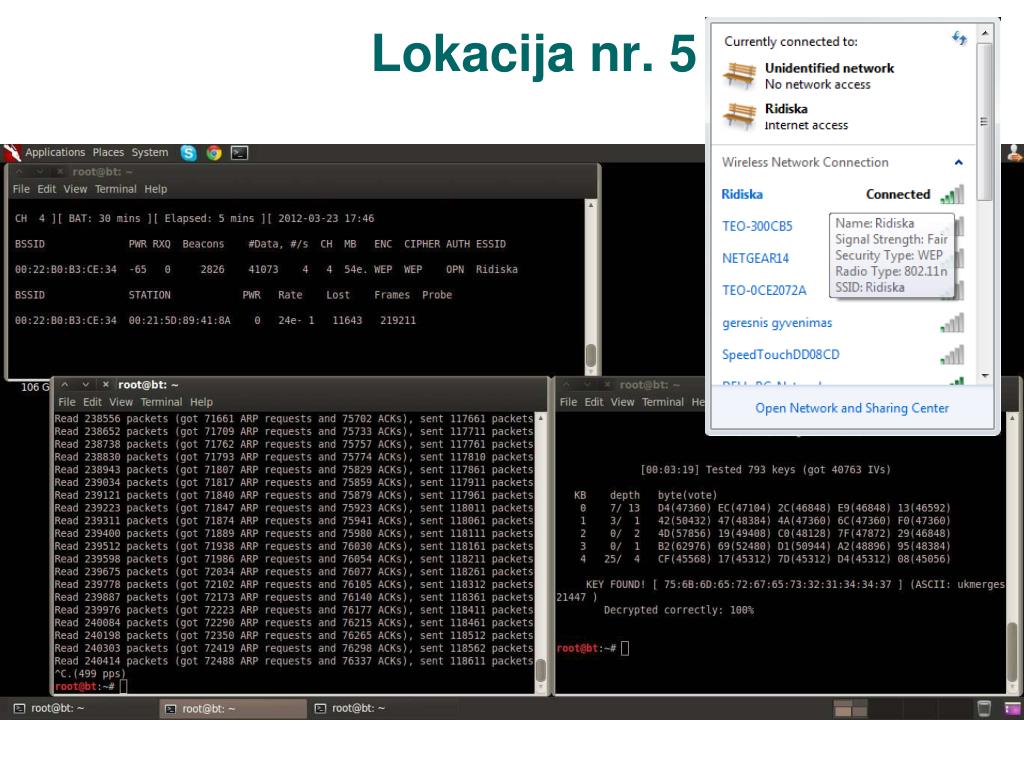Switch to second root@bt taskbar window

coord(233,709)
